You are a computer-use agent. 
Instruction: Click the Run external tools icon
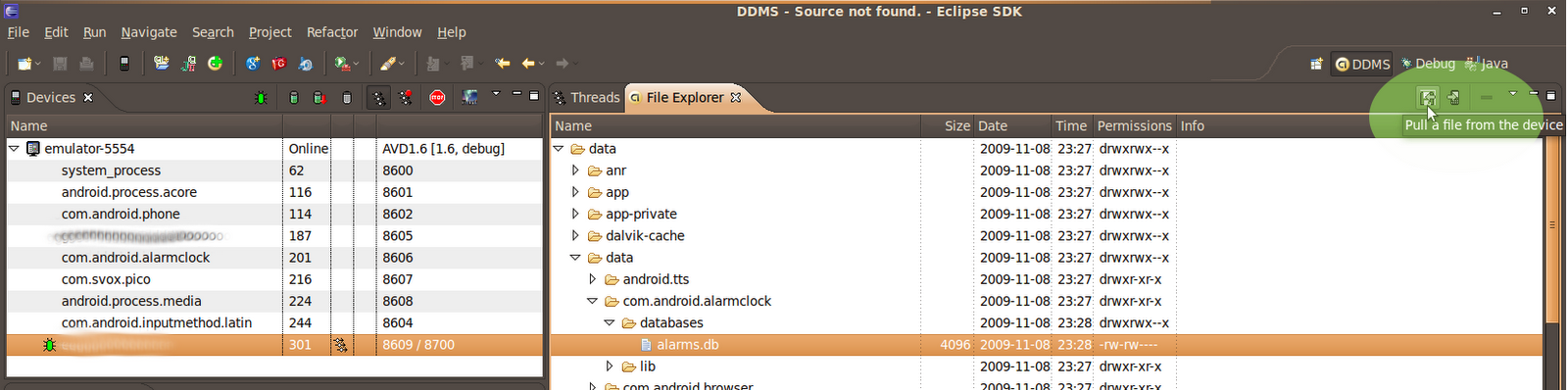pos(342,64)
